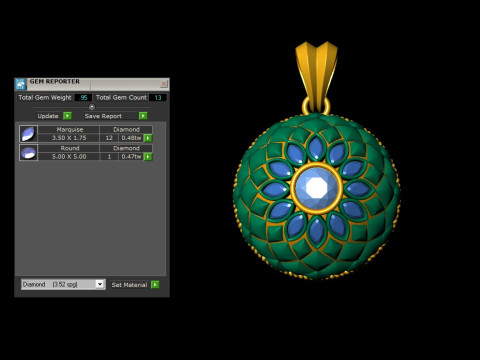The height and width of the screenshot is (360, 480).
Task: Click the Marquise shape cell
Action: 69,130
